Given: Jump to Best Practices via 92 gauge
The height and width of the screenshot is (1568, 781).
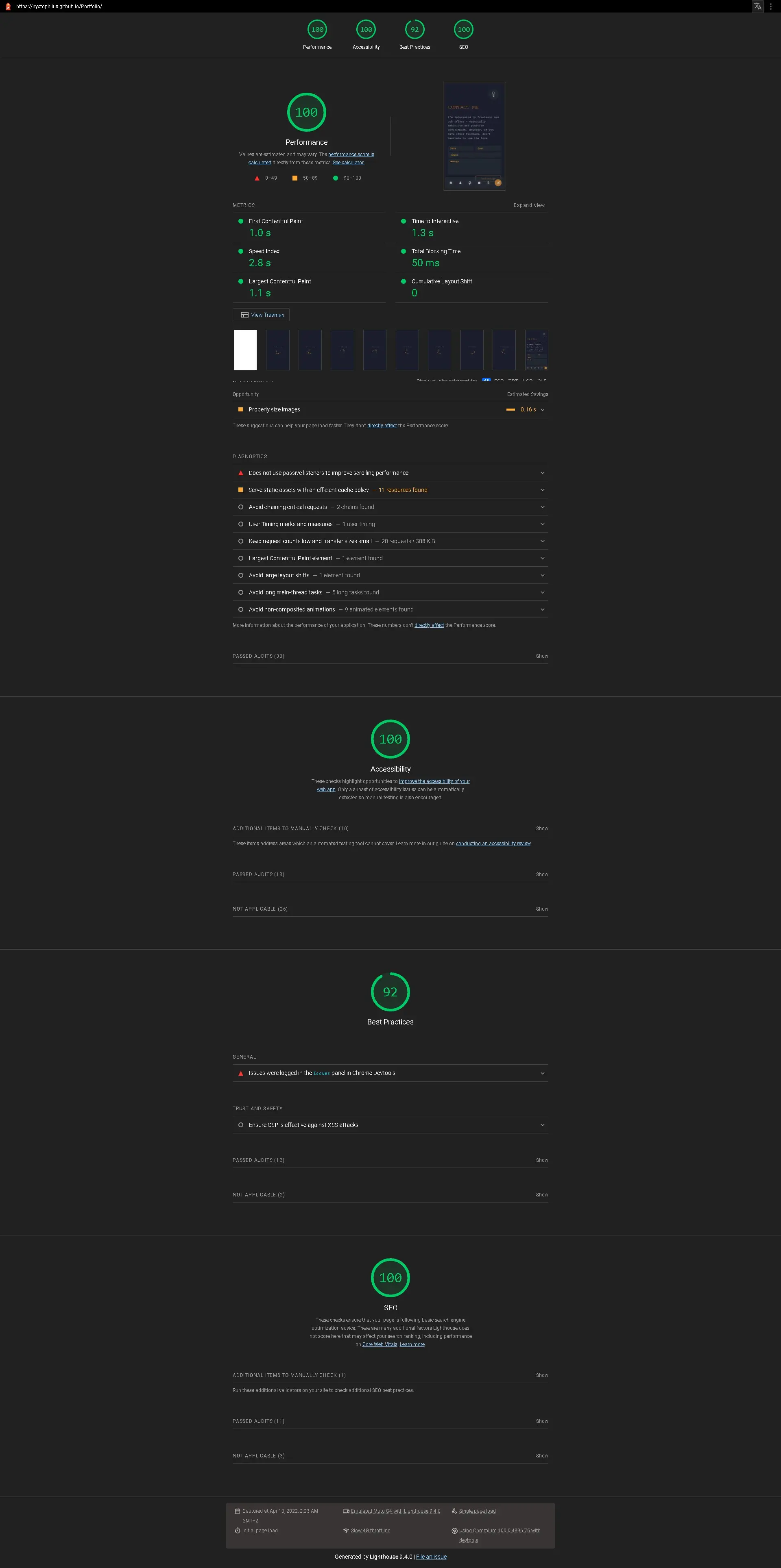Looking at the screenshot, I should coord(414,30).
